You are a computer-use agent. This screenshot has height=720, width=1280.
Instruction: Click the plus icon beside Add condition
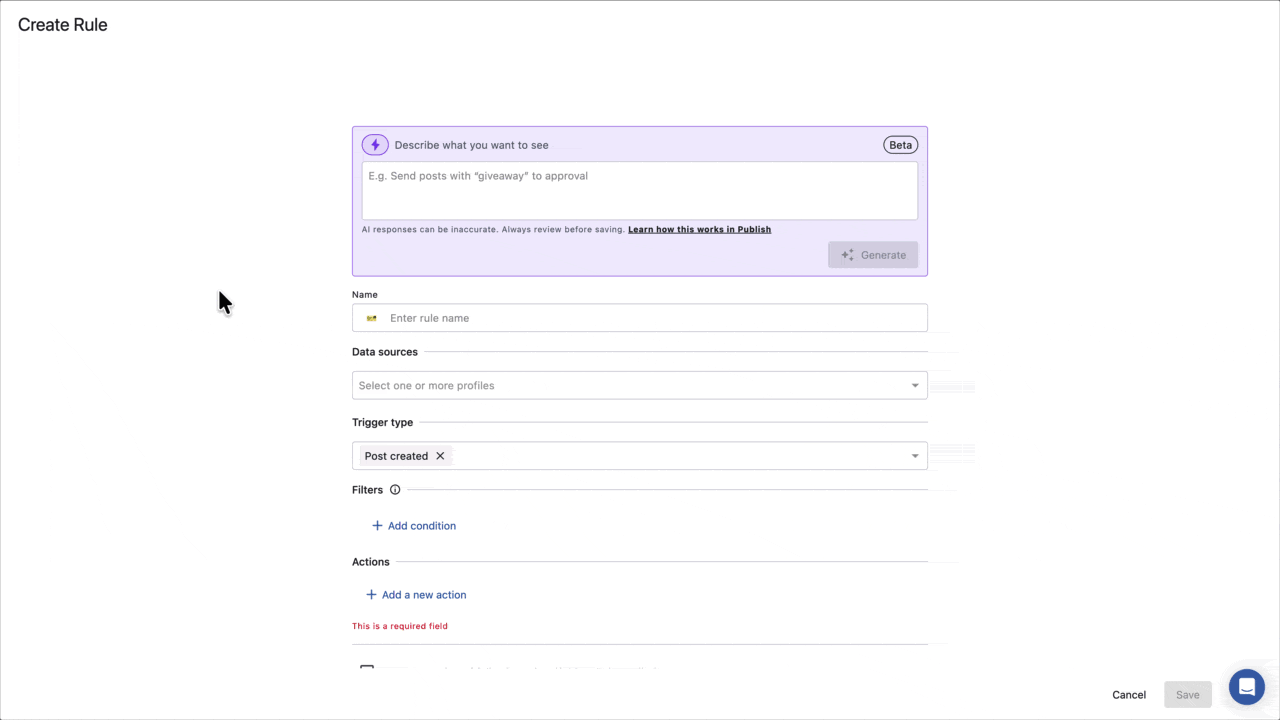(x=377, y=526)
